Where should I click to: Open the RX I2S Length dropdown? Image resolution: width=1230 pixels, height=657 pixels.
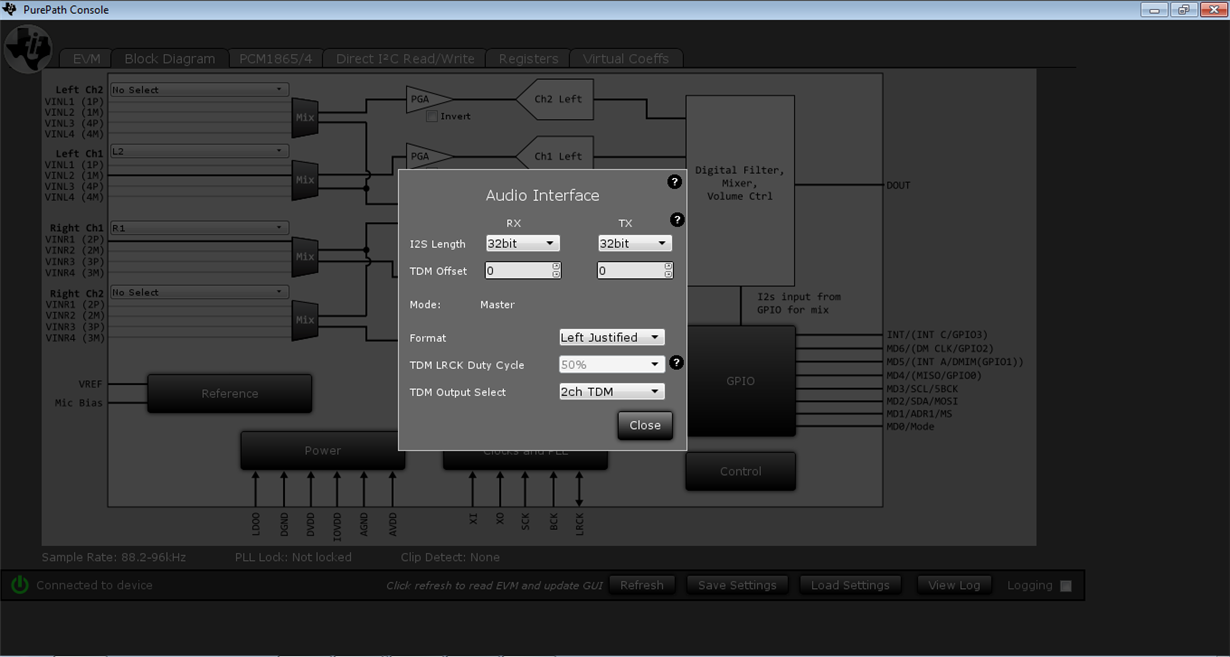coord(522,244)
